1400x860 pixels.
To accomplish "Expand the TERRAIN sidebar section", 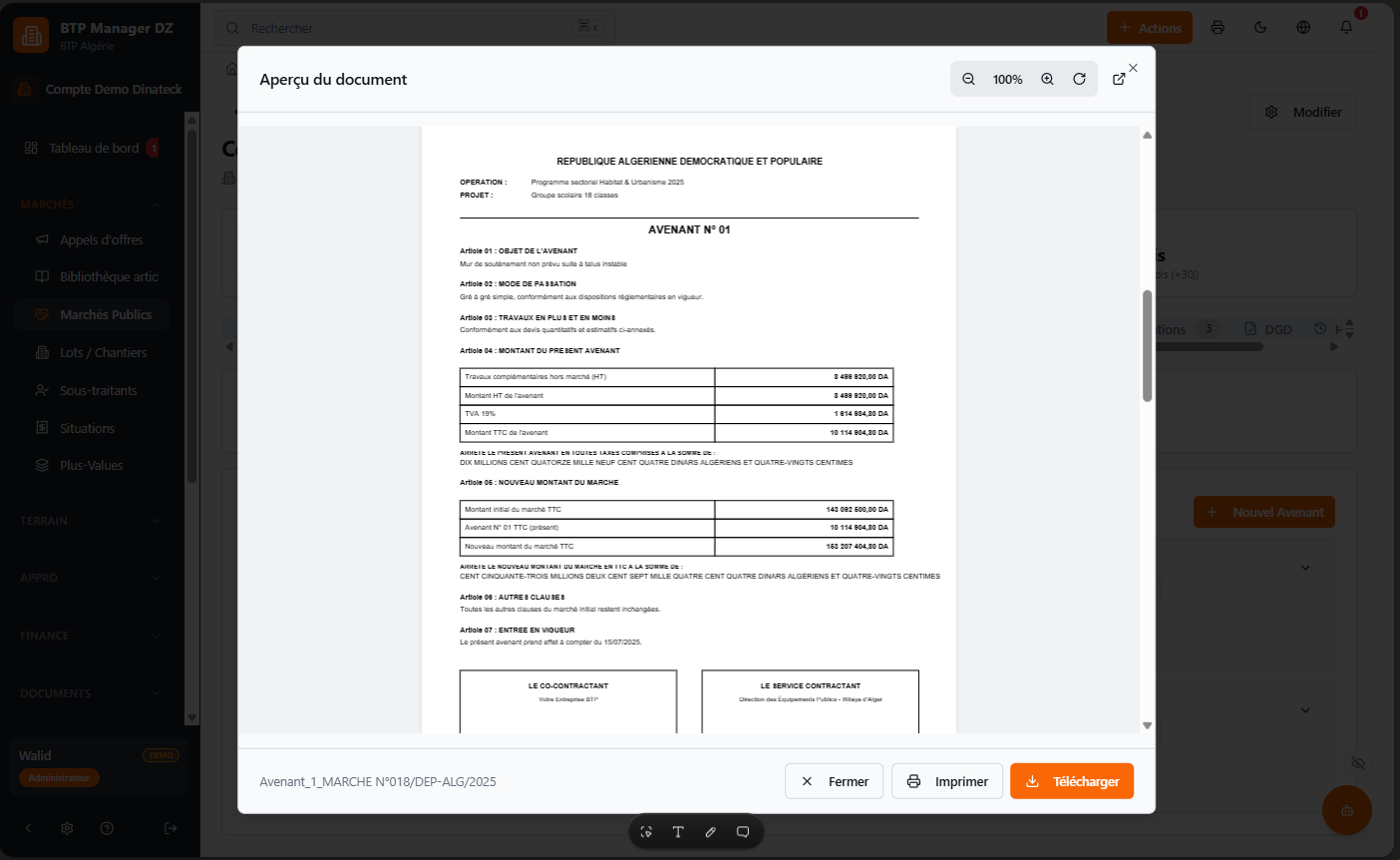I will point(90,521).
